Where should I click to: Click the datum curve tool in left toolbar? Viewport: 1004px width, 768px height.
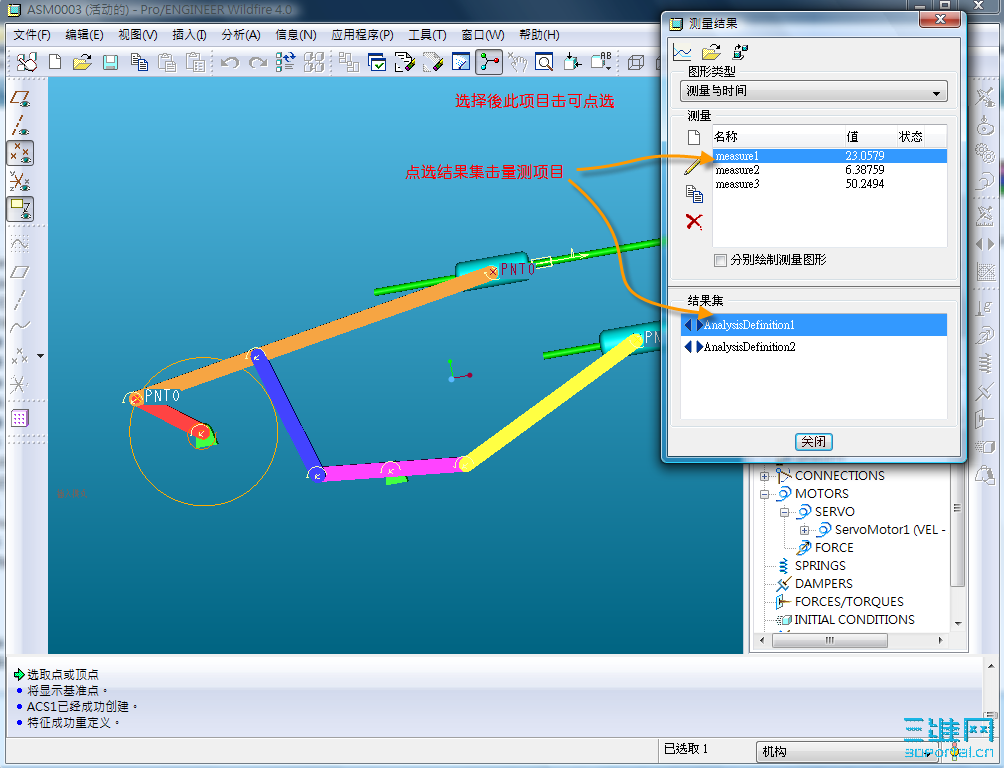pyautogui.click(x=20, y=326)
